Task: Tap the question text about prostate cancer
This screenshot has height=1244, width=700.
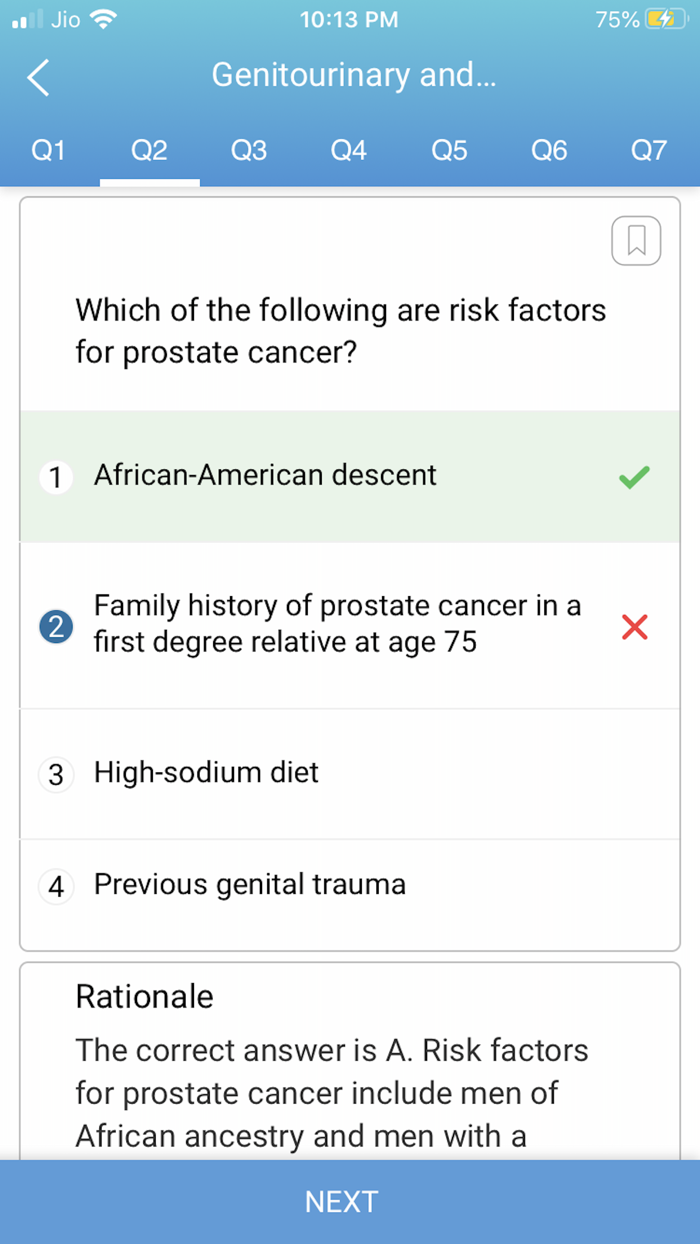Action: (x=340, y=331)
